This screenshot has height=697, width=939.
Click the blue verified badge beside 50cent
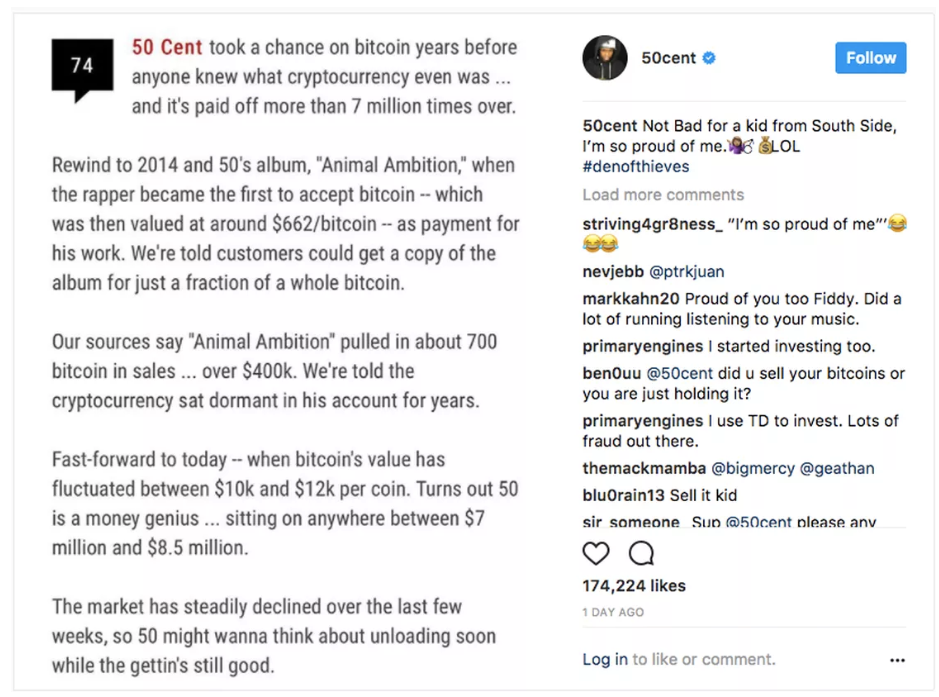click(x=708, y=58)
